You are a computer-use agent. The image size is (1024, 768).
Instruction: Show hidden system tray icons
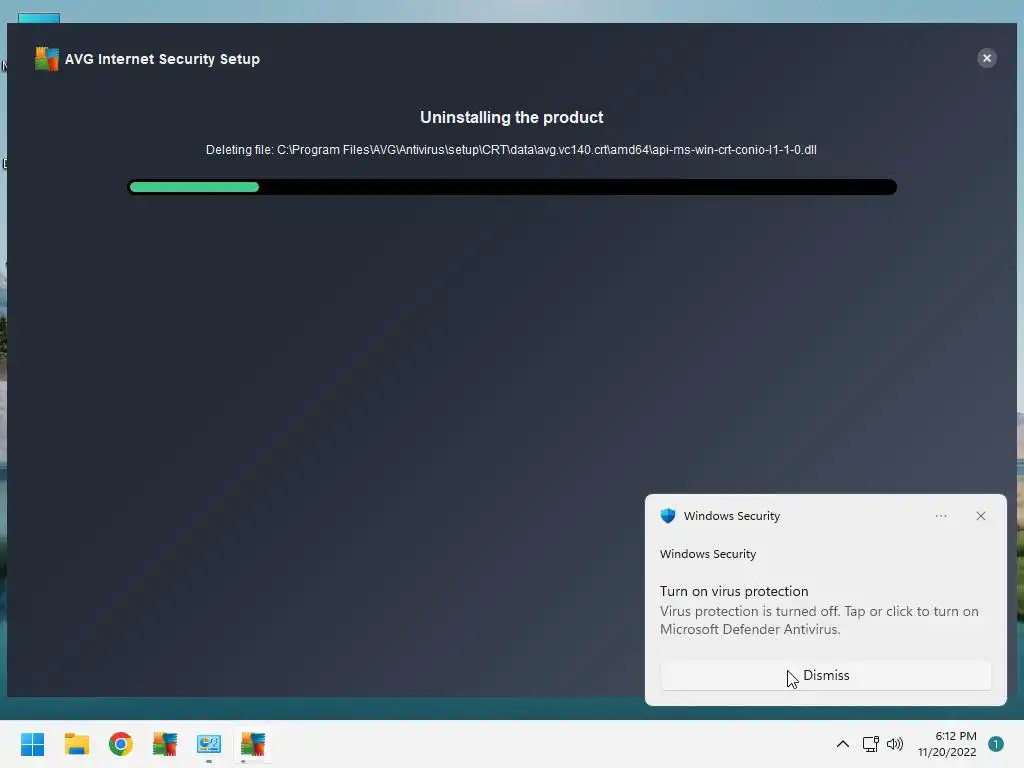coord(842,744)
